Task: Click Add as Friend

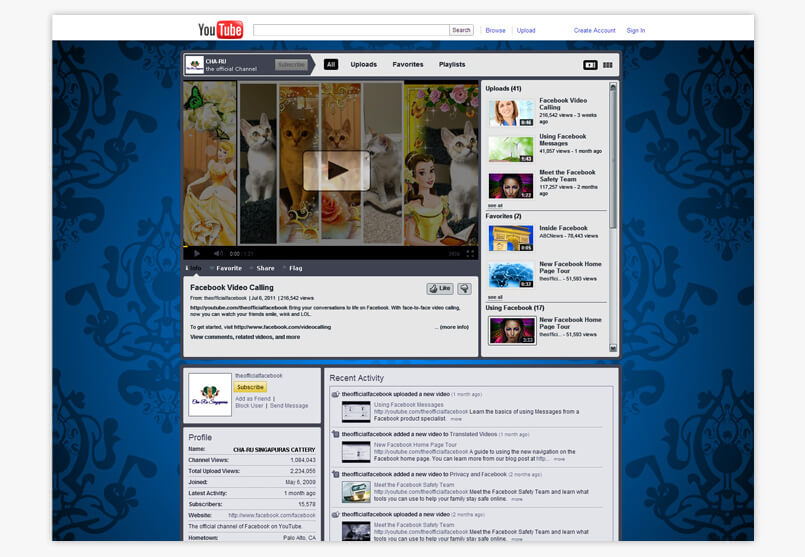Action: click(x=253, y=399)
